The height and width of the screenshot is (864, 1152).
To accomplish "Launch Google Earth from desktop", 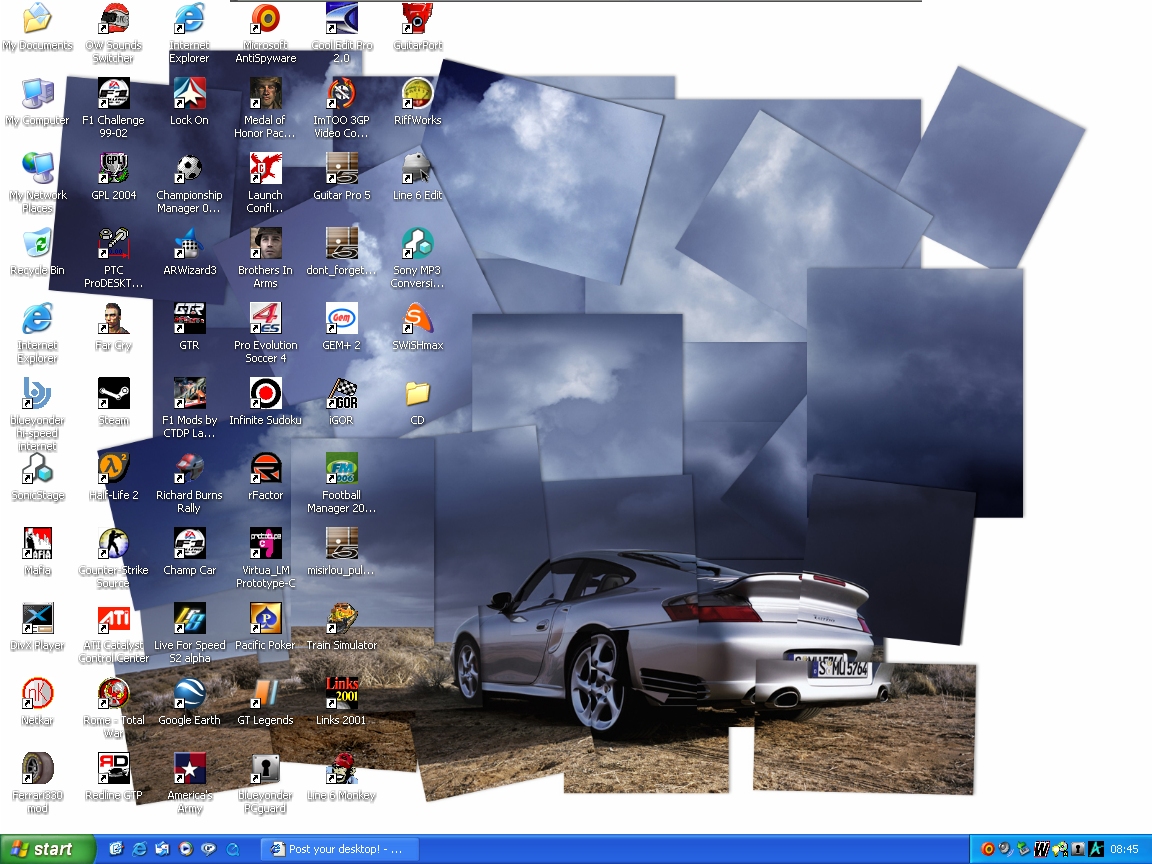I will coord(190,693).
